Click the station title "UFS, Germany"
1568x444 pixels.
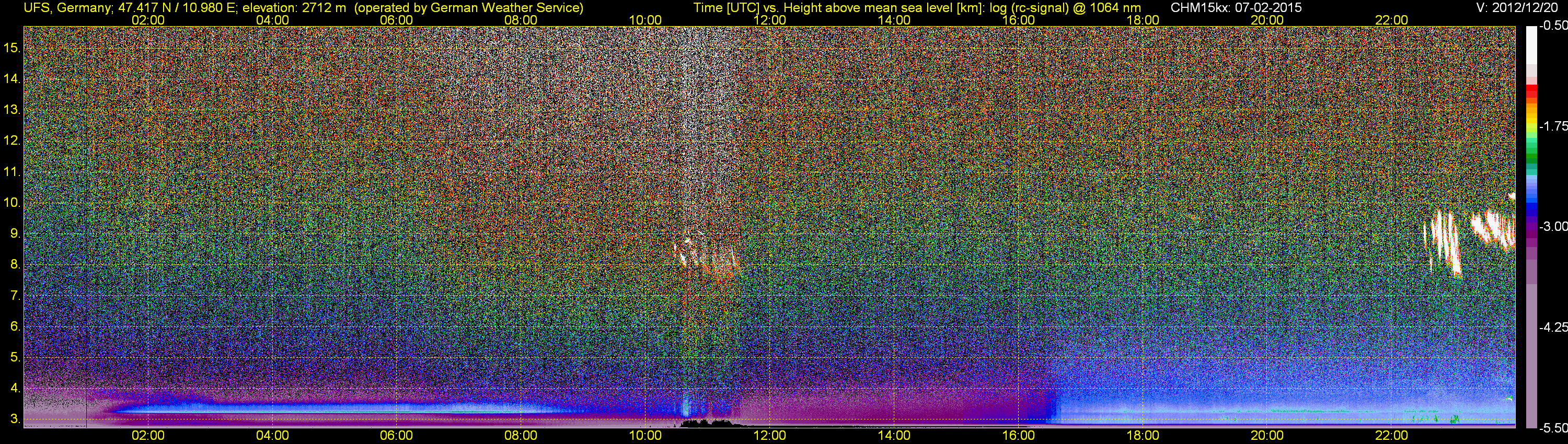pos(67,8)
